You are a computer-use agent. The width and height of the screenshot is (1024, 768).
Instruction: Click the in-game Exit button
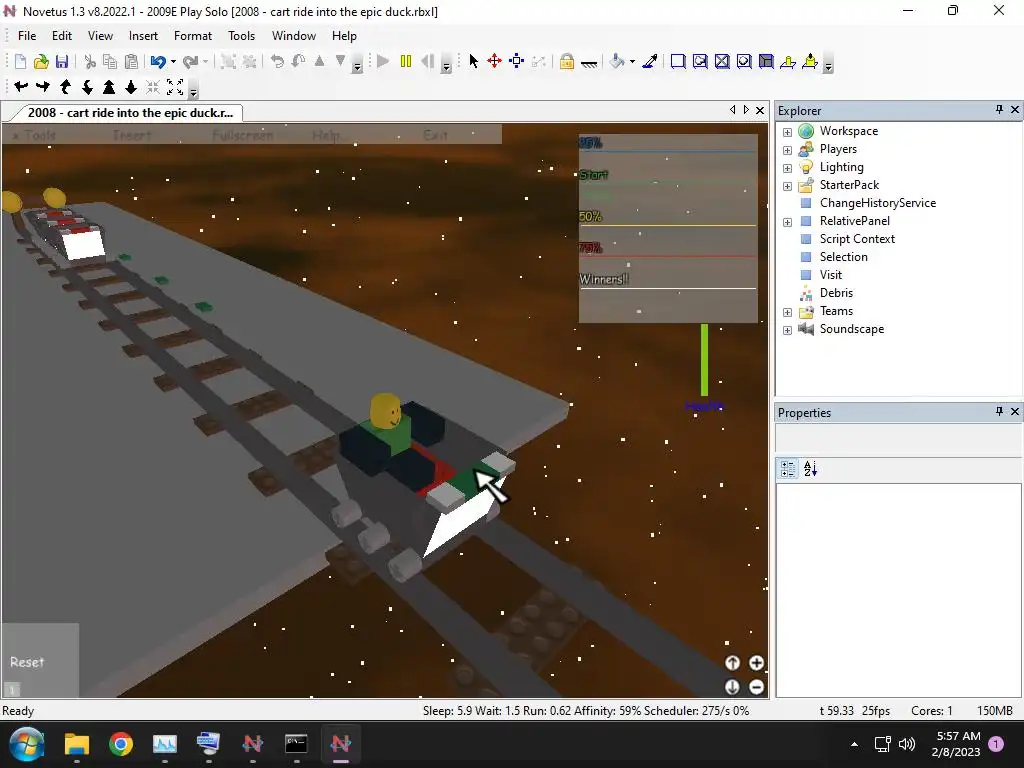tap(436, 135)
